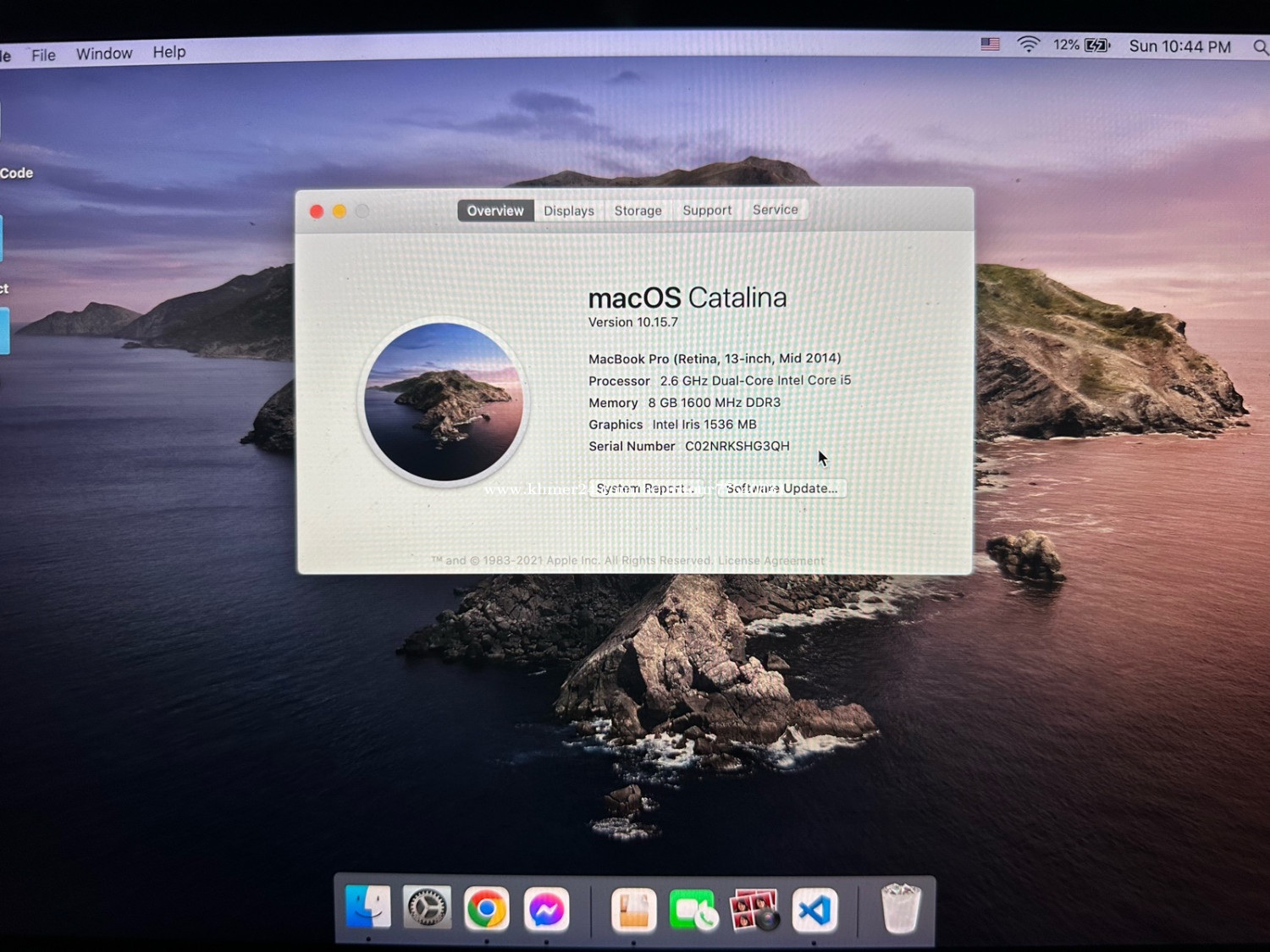Switch to the Displays tab

coord(569,211)
